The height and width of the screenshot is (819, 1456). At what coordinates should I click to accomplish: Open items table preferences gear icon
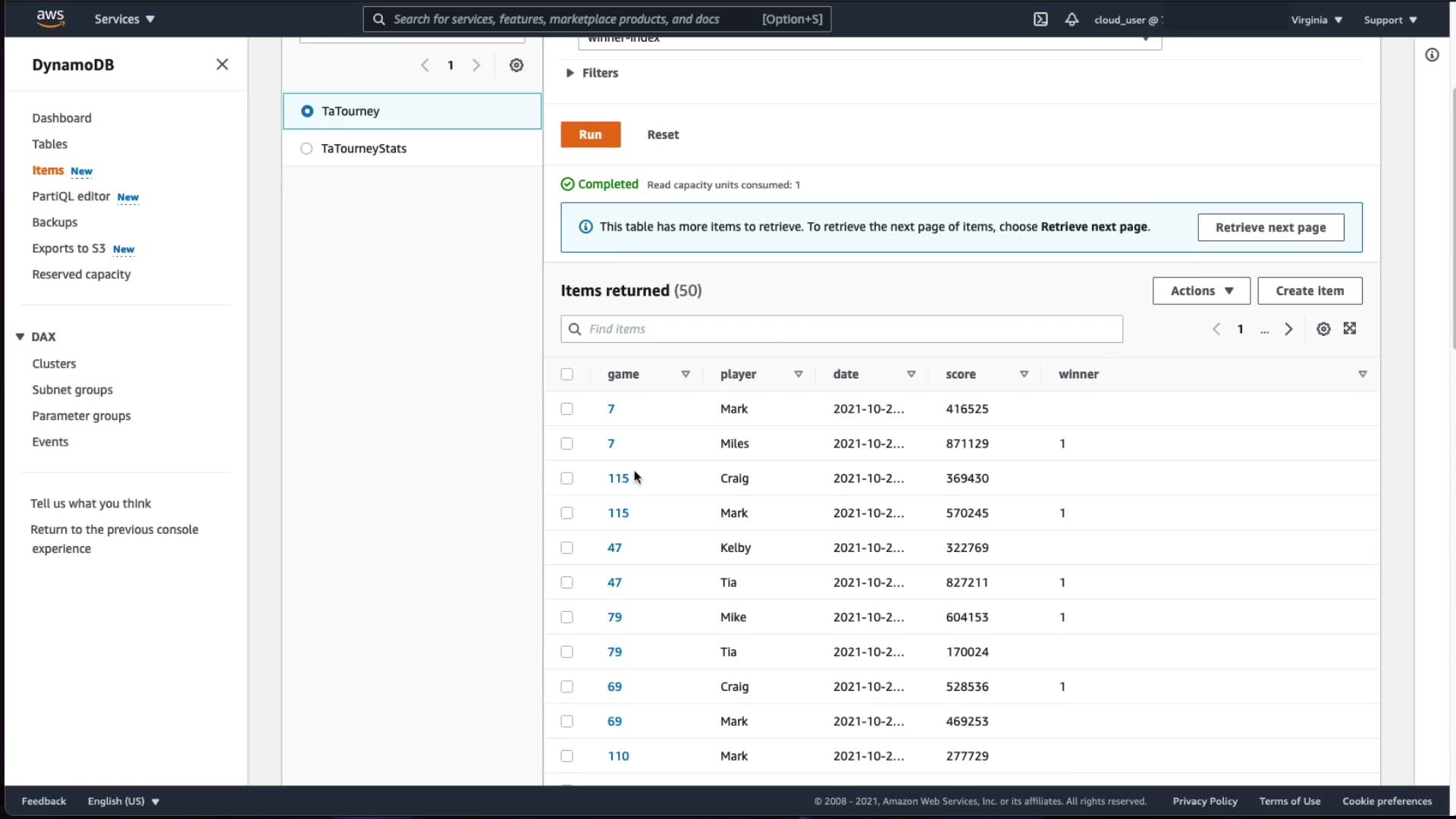pos(1323,329)
